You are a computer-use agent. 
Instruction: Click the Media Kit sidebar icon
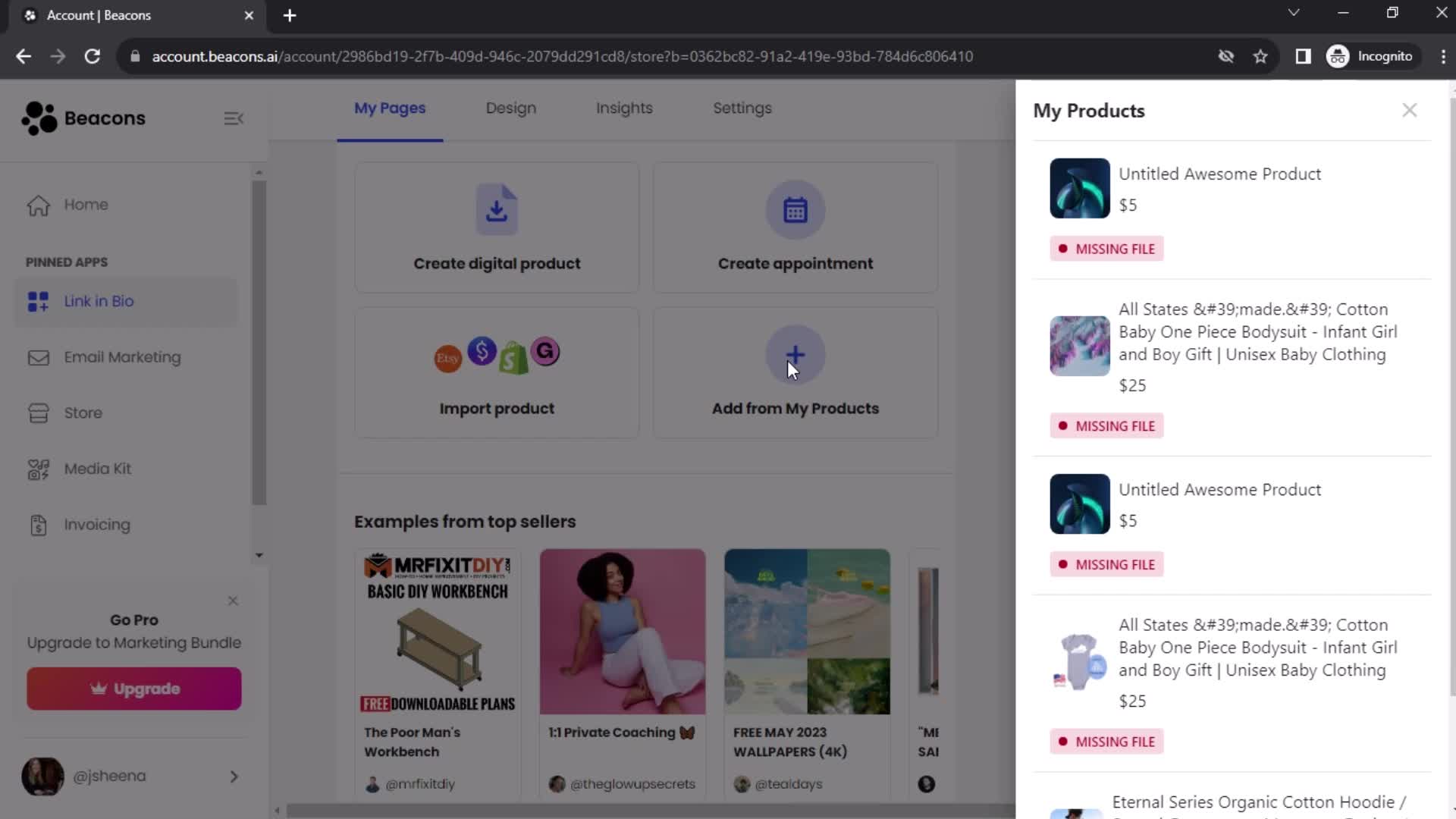[x=38, y=468]
